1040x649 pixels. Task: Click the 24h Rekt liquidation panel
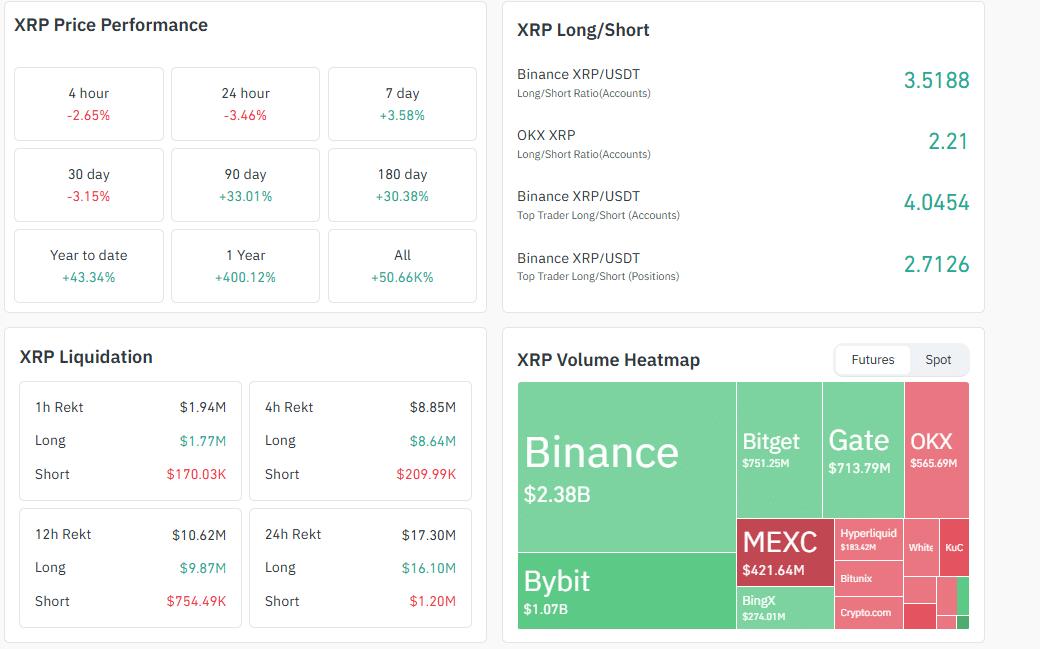pos(360,568)
